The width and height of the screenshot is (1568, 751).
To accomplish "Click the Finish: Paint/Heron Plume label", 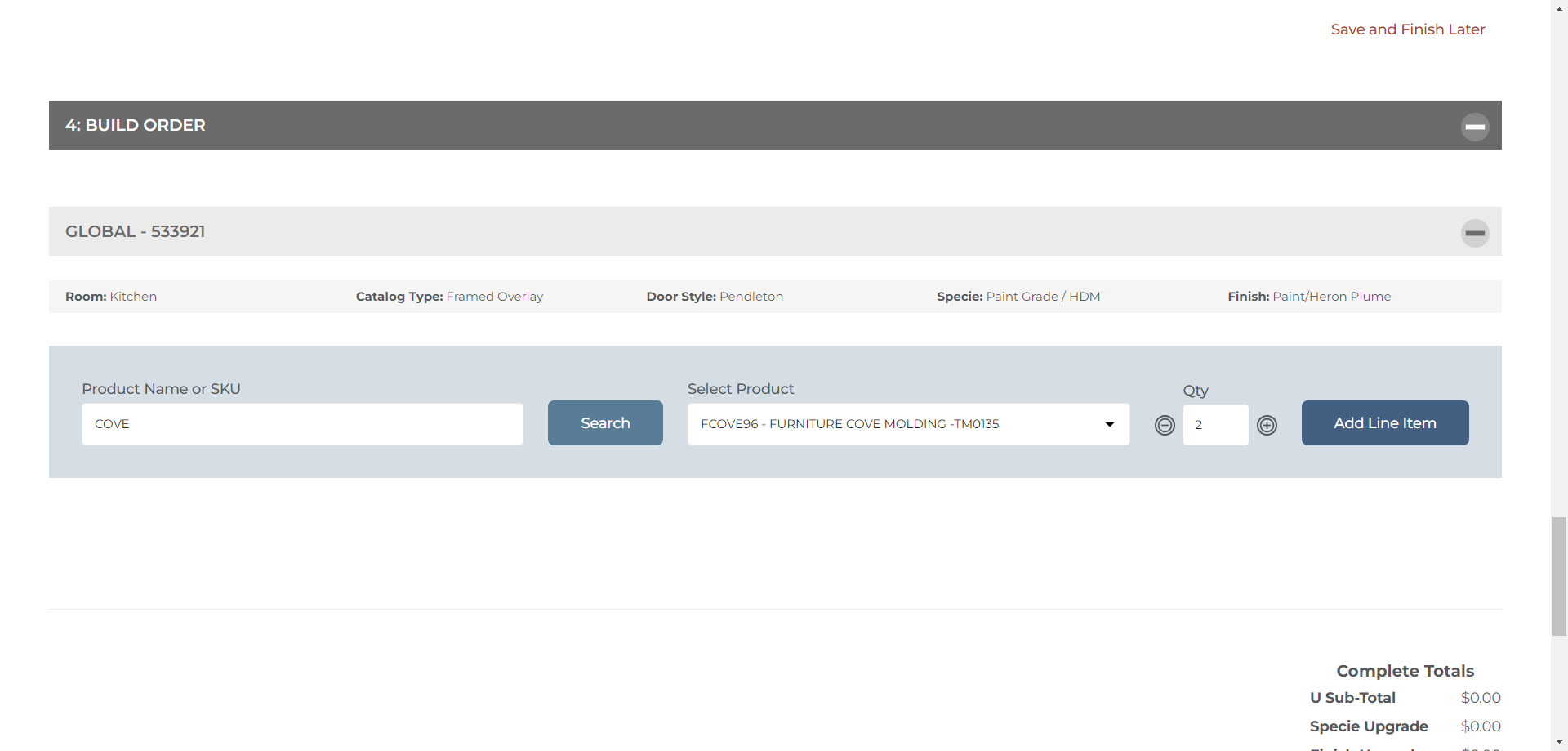I will (1308, 297).
